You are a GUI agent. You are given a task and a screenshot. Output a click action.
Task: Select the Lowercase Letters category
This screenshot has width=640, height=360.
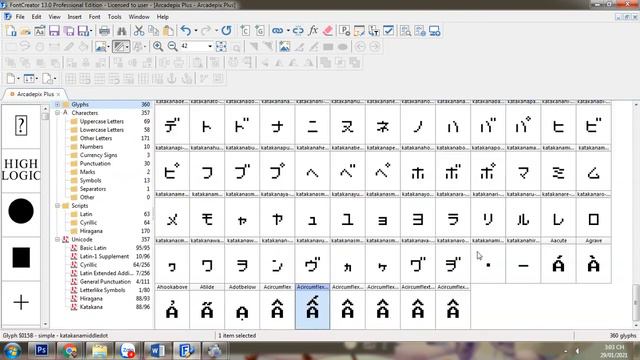(101, 130)
